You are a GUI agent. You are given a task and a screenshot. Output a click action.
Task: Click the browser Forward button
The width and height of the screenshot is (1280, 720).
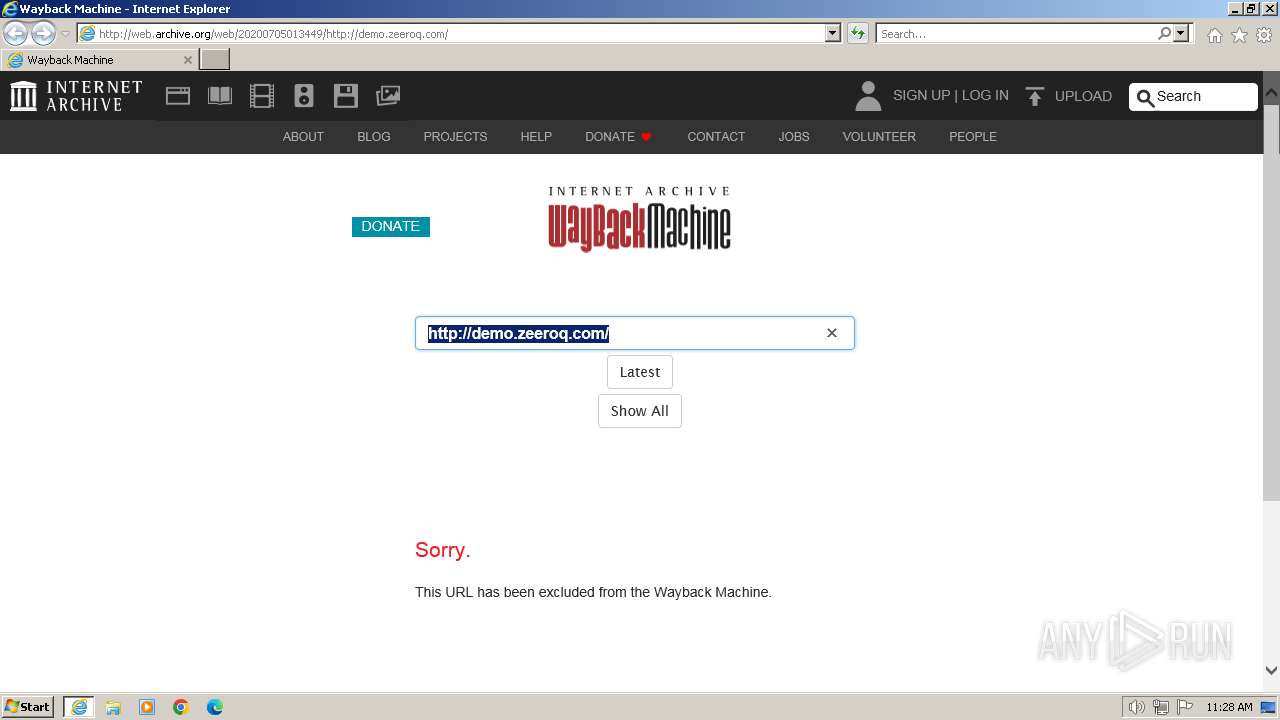pos(43,33)
